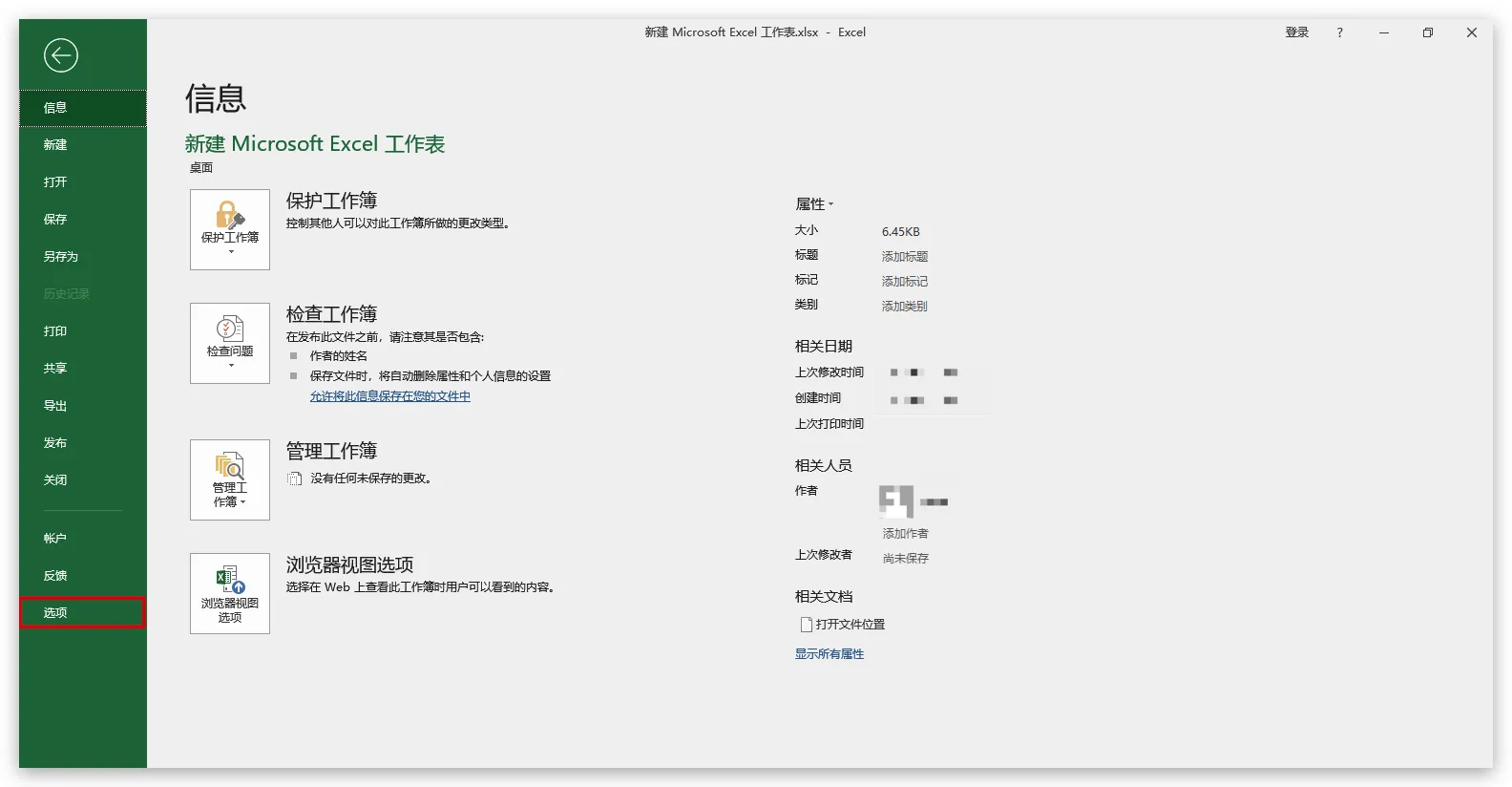The height and width of the screenshot is (787, 1512).
Task: Click the 浏览器视图选项 (Browser View Options) button
Action: (230, 593)
